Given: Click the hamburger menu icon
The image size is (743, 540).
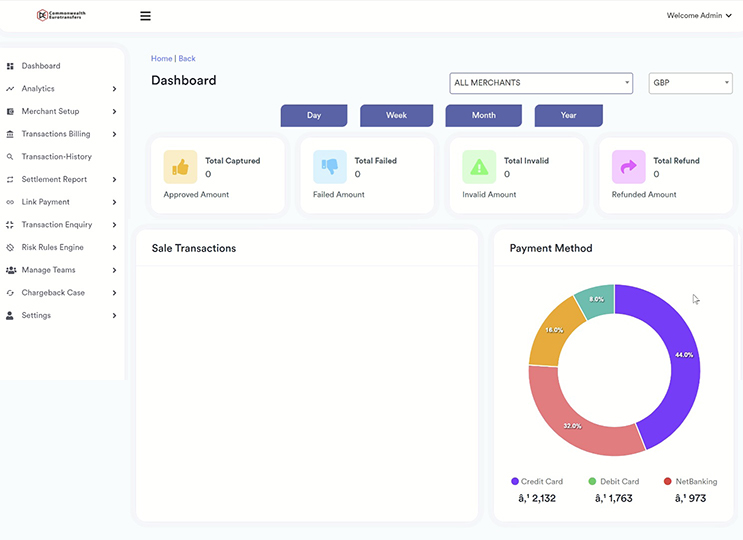Looking at the screenshot, I should [x=146, y=16].
